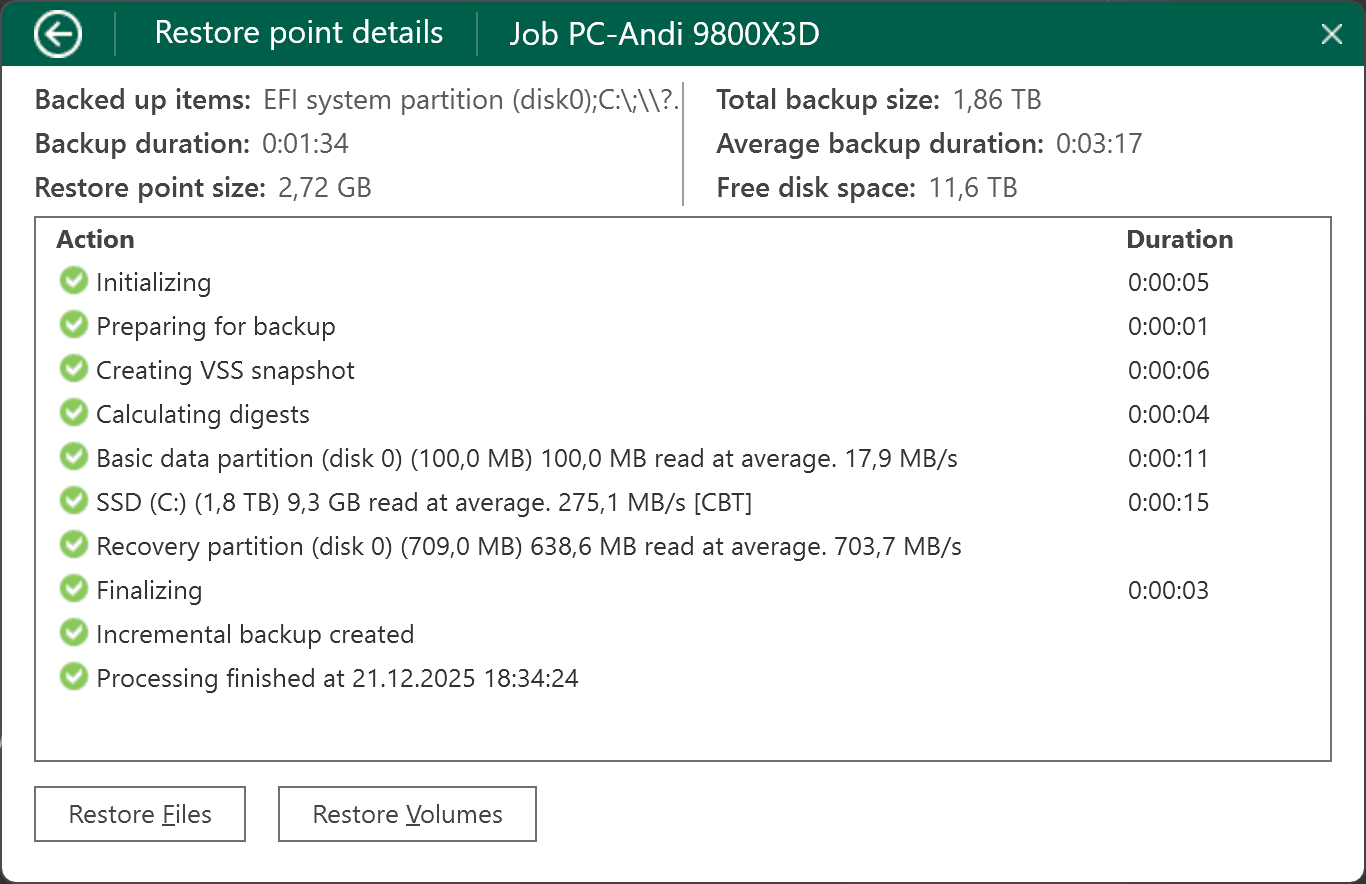Click the green icon next to Finalizing
This screenshot has height=884, width=1366.
click(x=73, y=589)
